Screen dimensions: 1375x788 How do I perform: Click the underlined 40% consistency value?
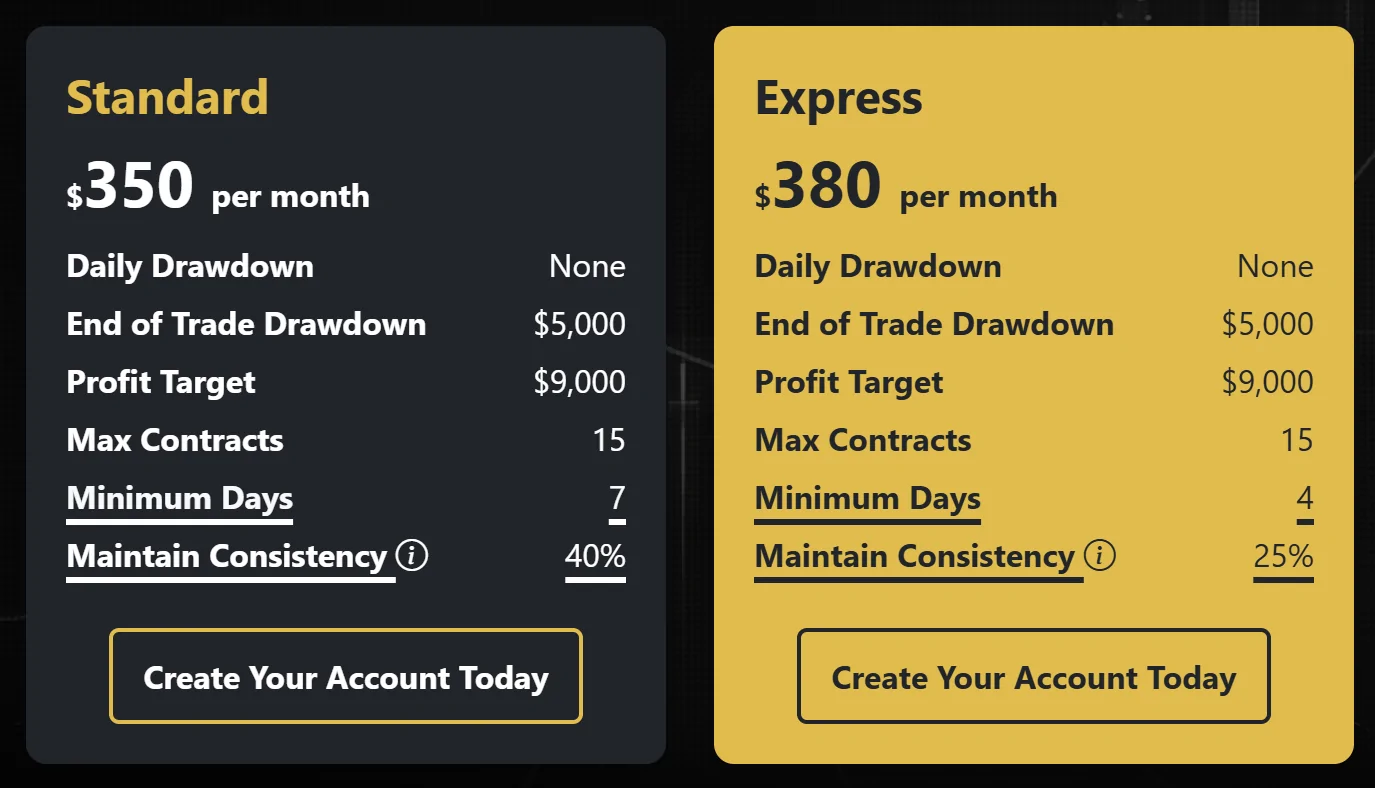[595, 556]
